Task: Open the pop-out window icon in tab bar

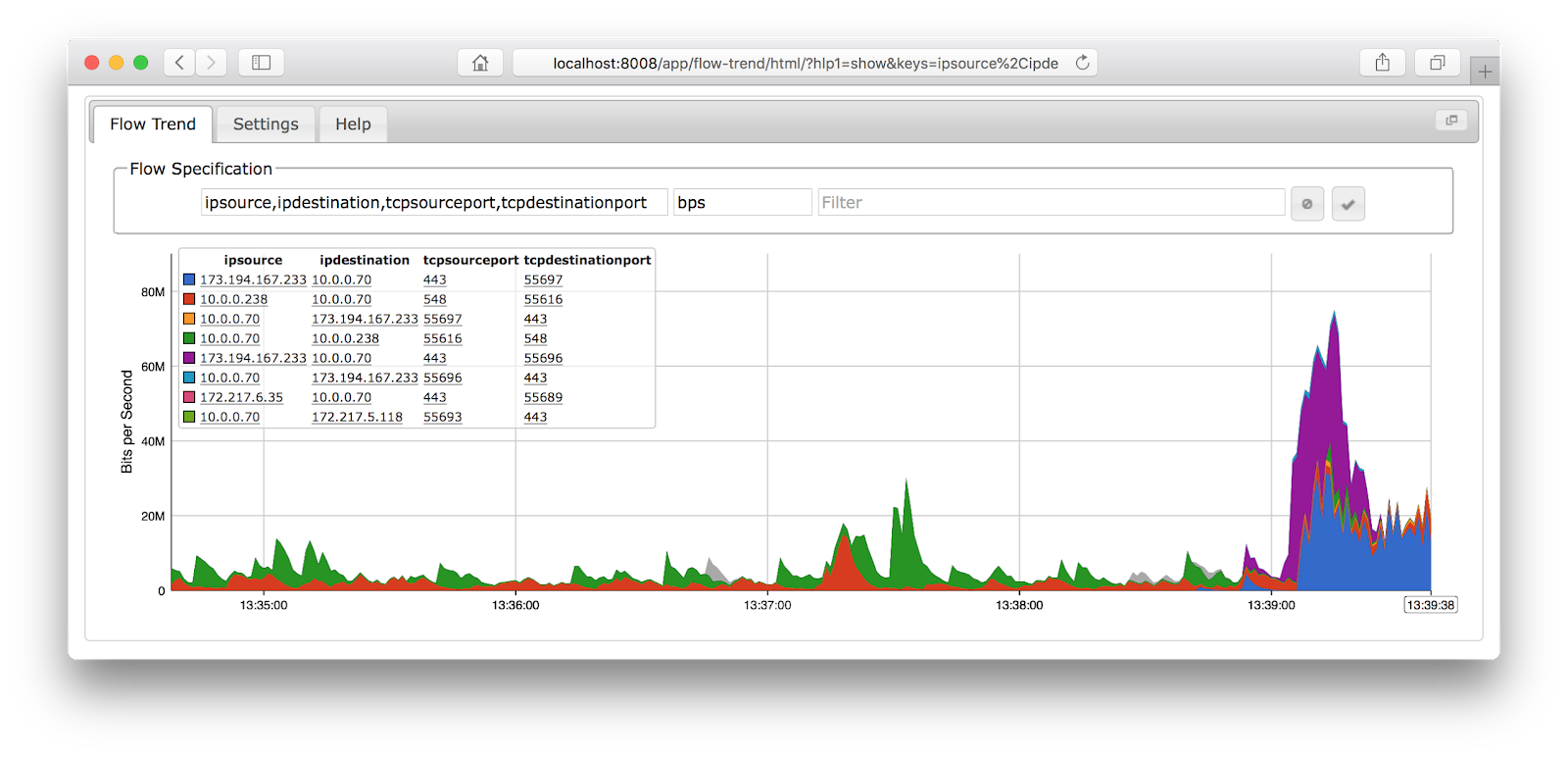Action: point(1451,120)
